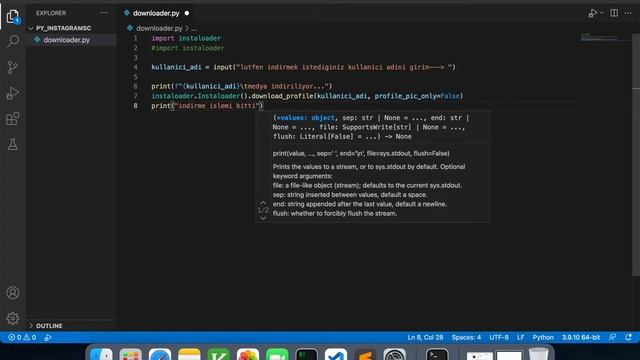Select Python language mode in status bar
This screenshot has width=640, height=360.
543,338
